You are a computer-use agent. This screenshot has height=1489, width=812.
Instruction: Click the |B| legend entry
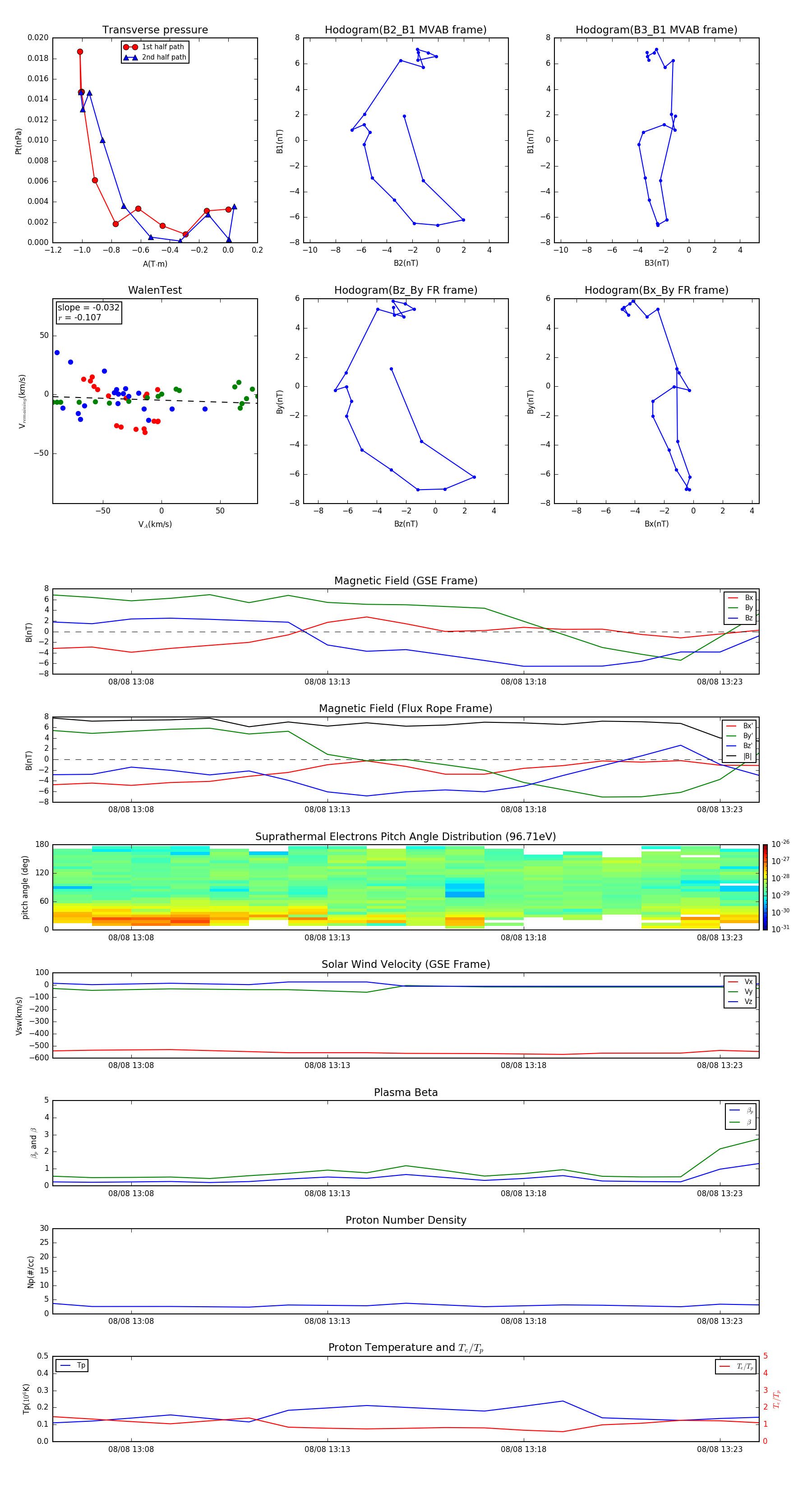739,756
